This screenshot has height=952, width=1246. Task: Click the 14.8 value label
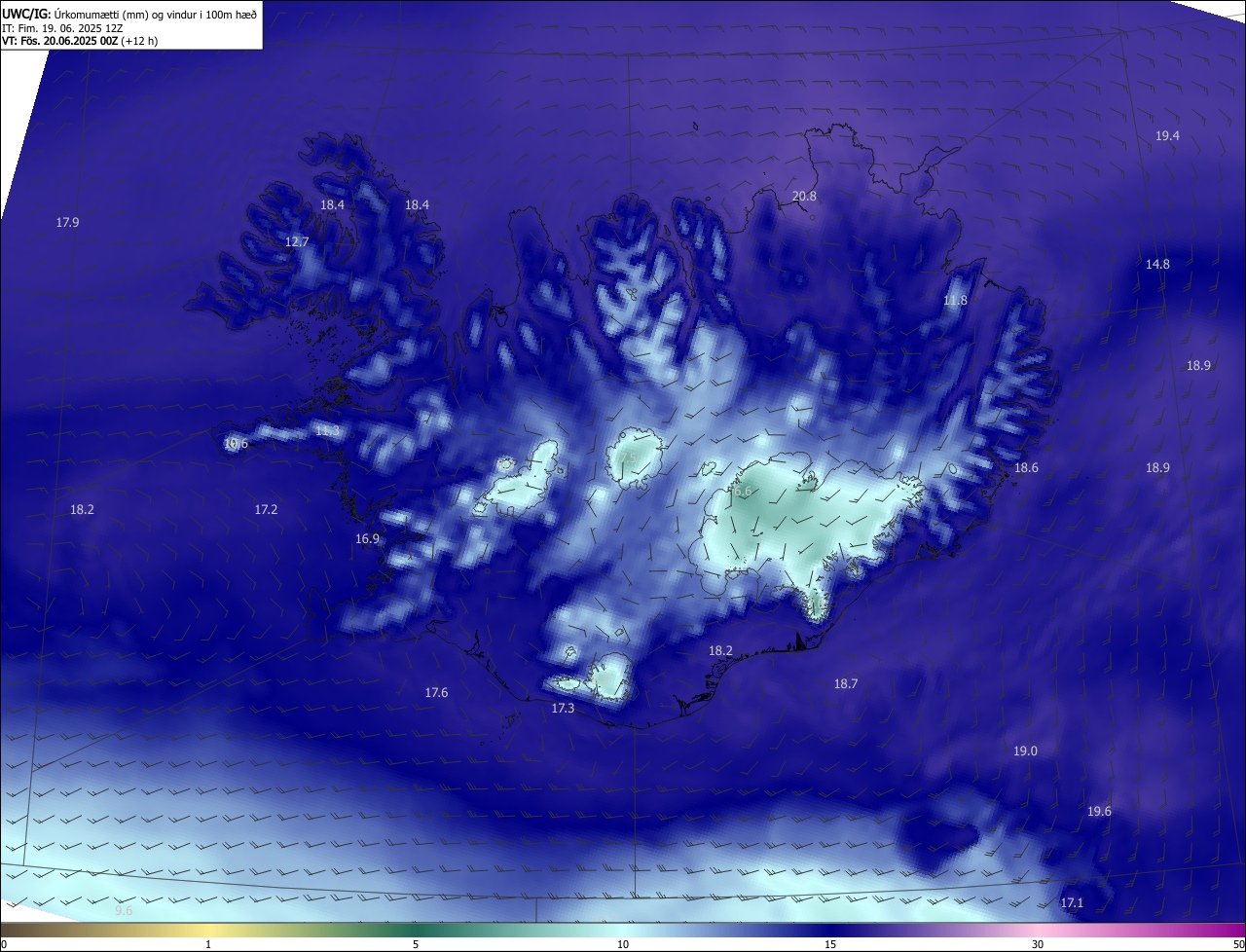pyautogui.click(x=1157, y=265)
